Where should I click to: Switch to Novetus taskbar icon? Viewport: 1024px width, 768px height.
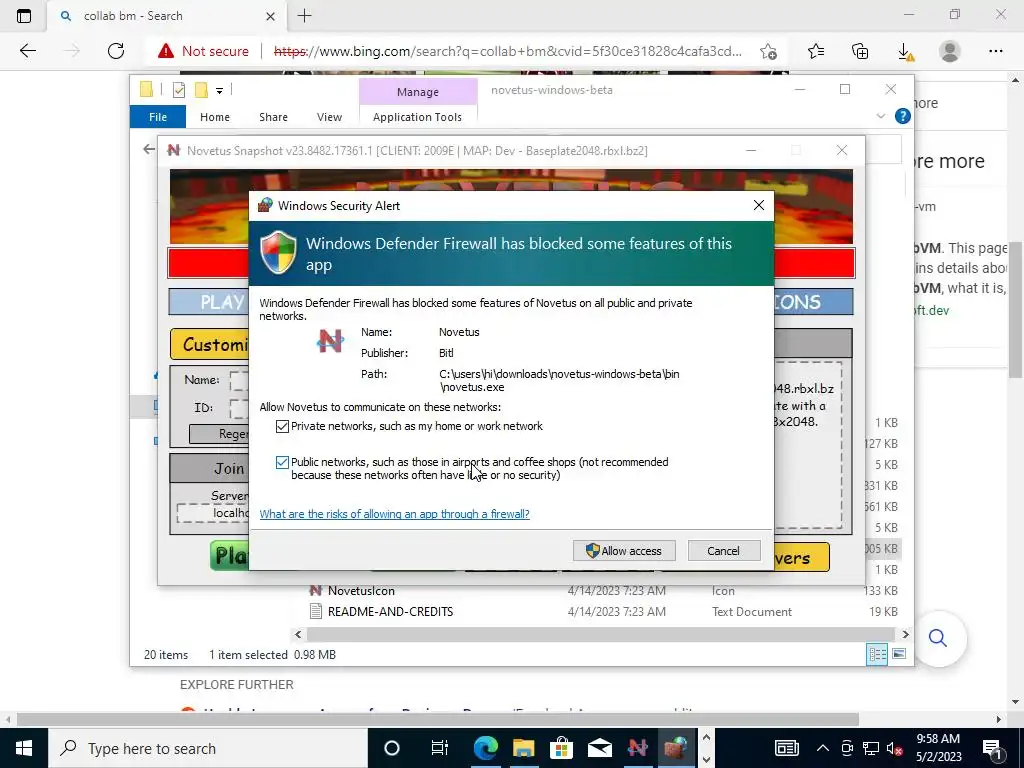(x=637, y=748)
